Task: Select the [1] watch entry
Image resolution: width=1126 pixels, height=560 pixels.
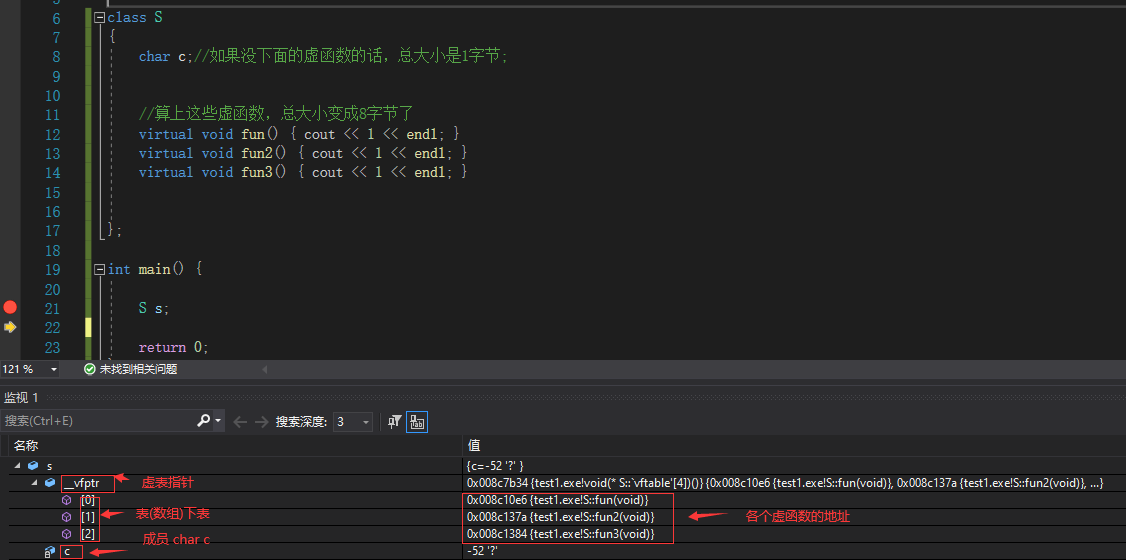Action: pos(88,517)
